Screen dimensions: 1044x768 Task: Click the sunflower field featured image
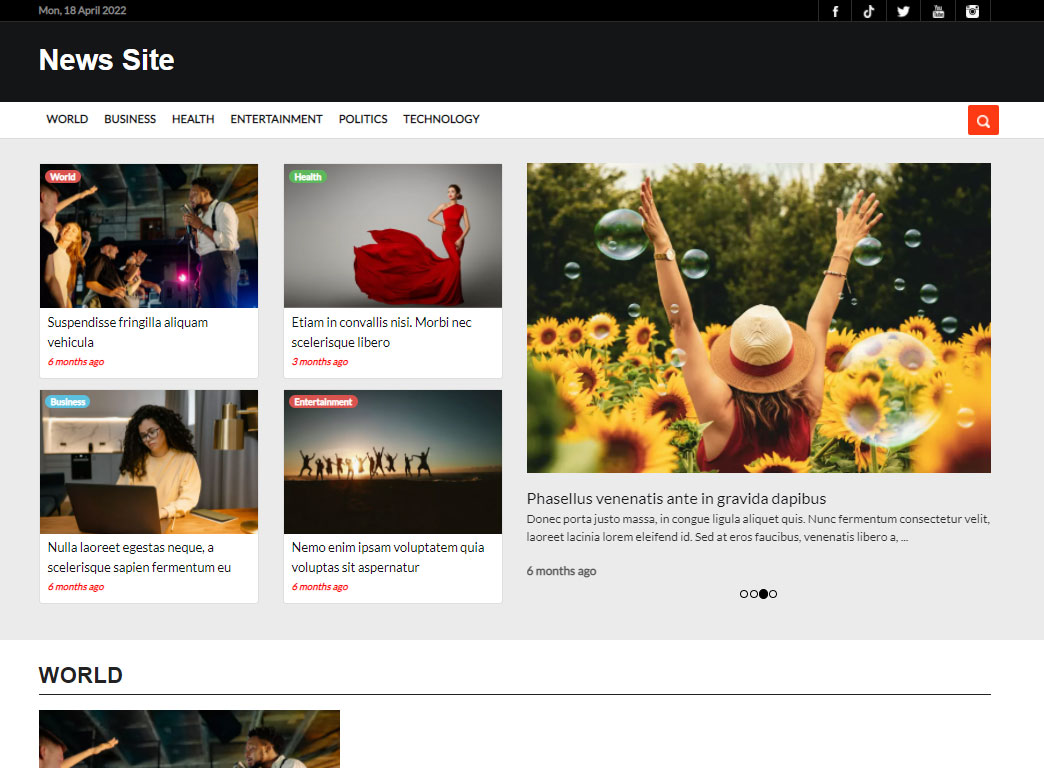point(758,317)
